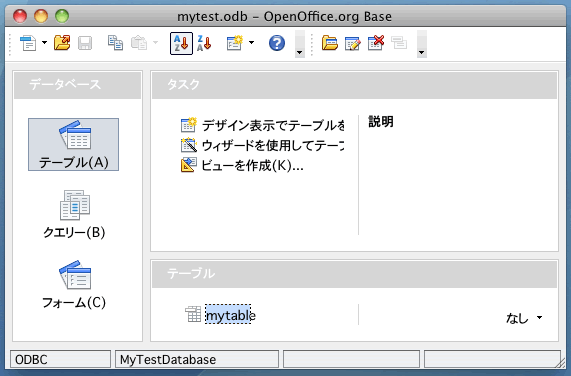Click the Open file folder icon
This screenshot has width=571, height=376.
pos(62,43)
